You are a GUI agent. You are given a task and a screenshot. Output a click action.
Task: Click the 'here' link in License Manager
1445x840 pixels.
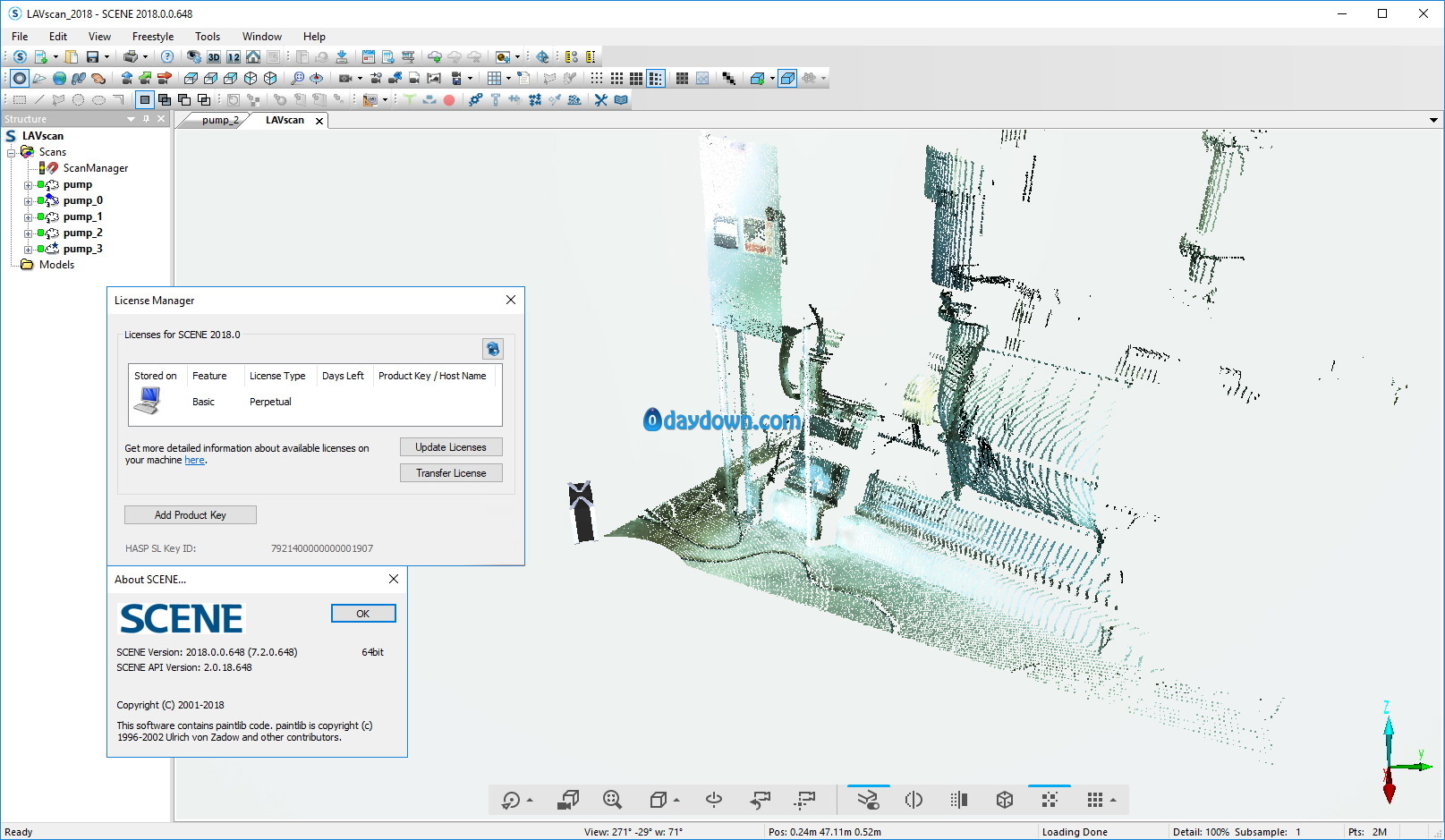[x=195, y=460]
